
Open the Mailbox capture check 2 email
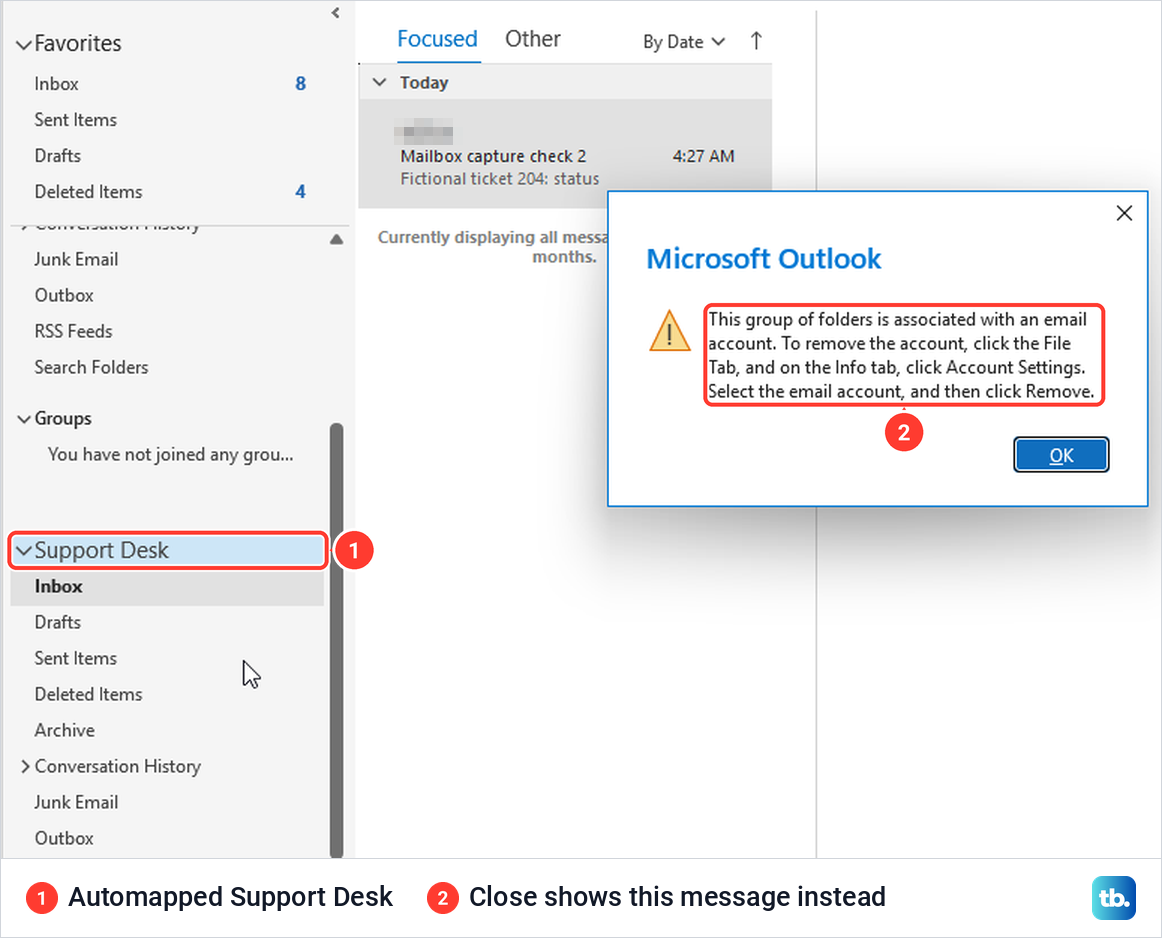[565, 154]
